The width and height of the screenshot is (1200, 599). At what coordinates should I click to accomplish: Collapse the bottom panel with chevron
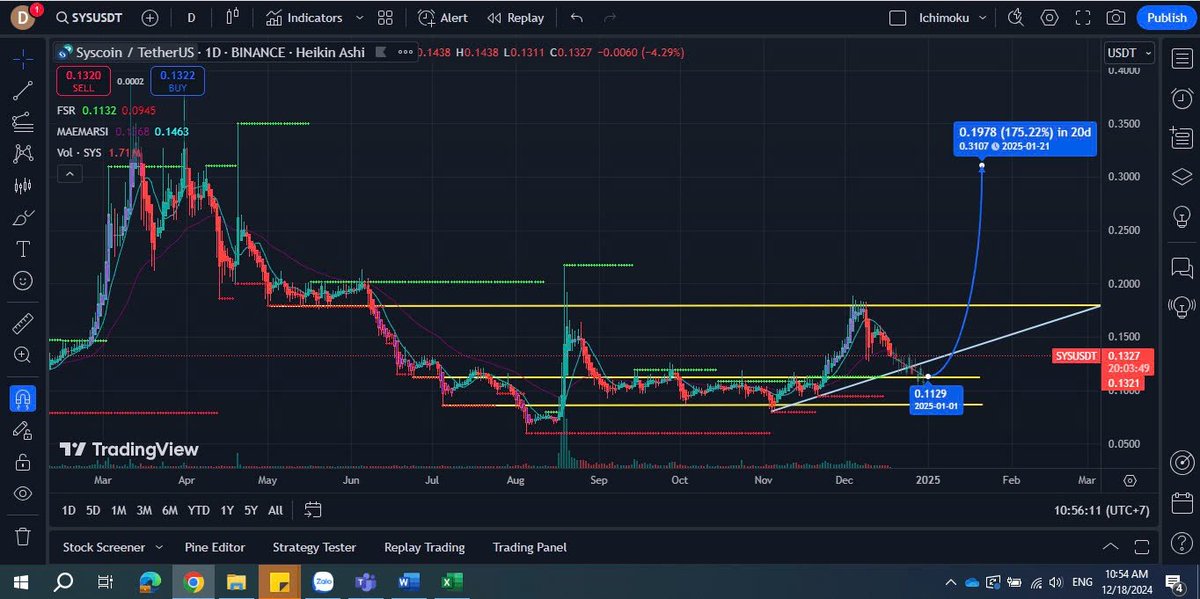point(1110,547)
